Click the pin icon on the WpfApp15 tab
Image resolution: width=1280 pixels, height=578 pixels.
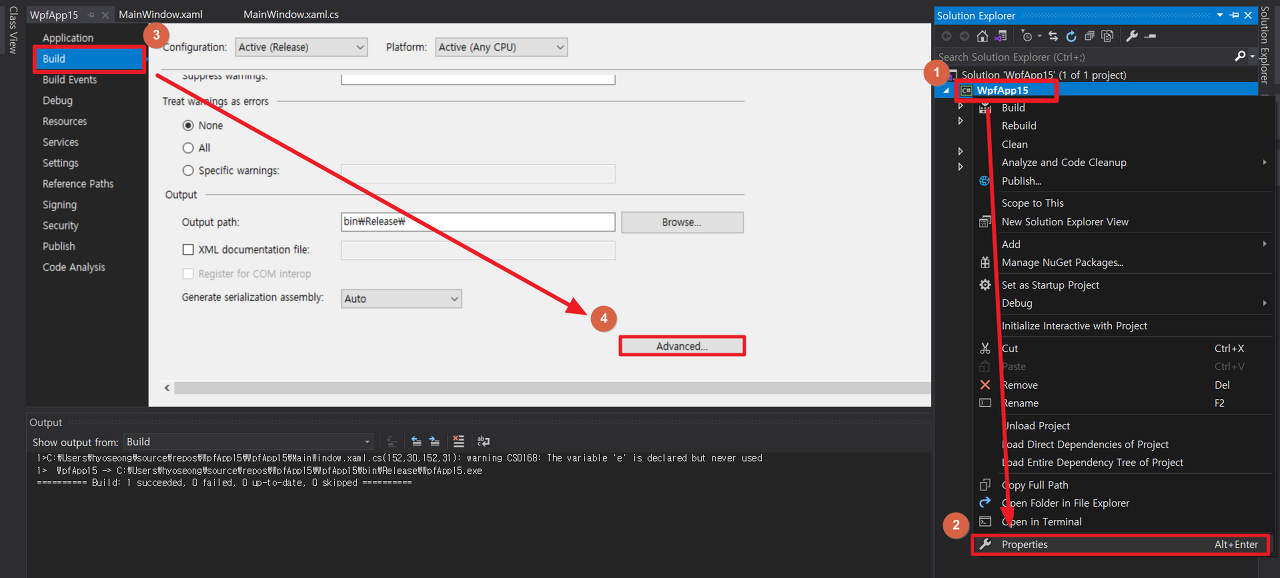point(91,15)
